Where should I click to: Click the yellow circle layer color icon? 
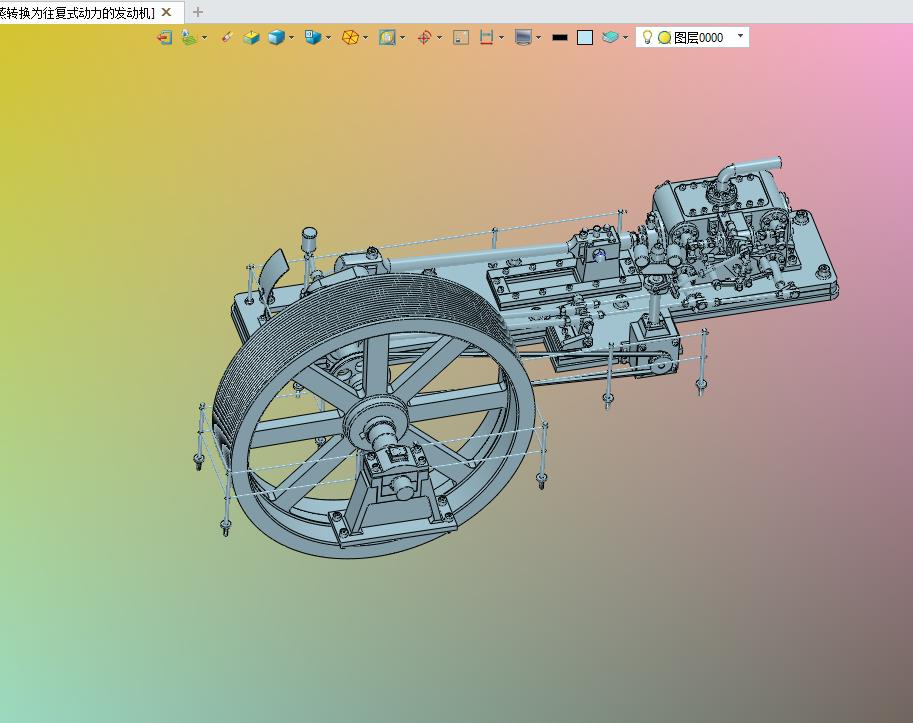(664, 38)
